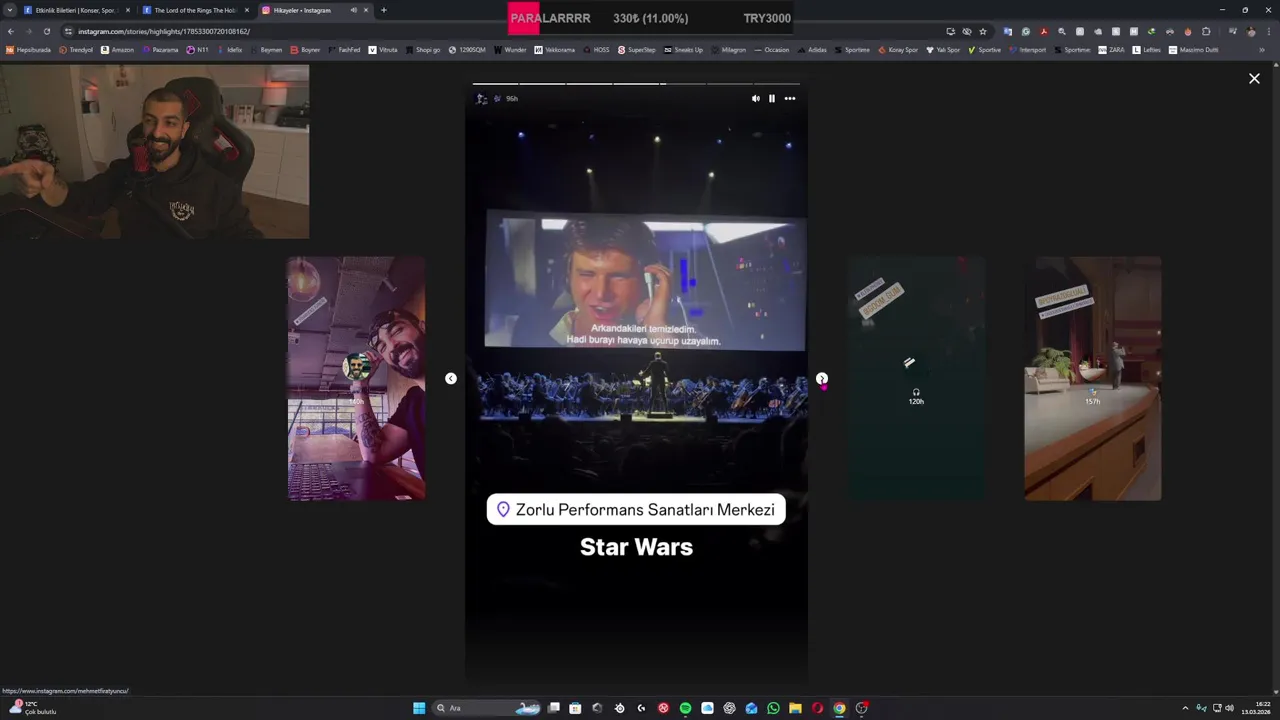
Task: Go back in browser history
Action: pos(11,31)
